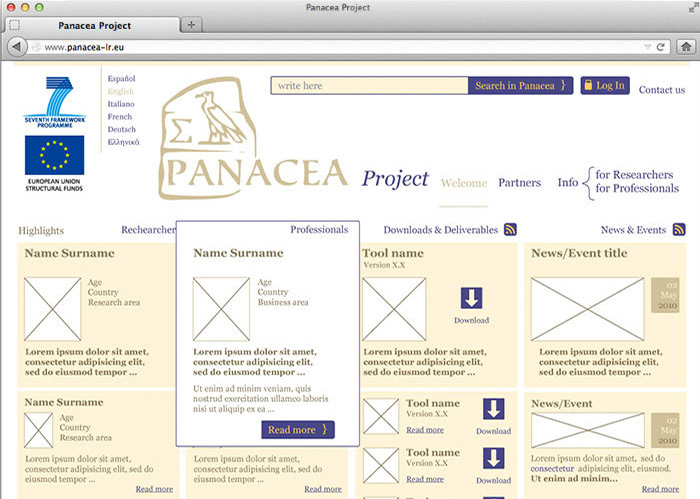Click the Highlights section label
The height and width of the screenshot is (499, 700).
[41, 231]
